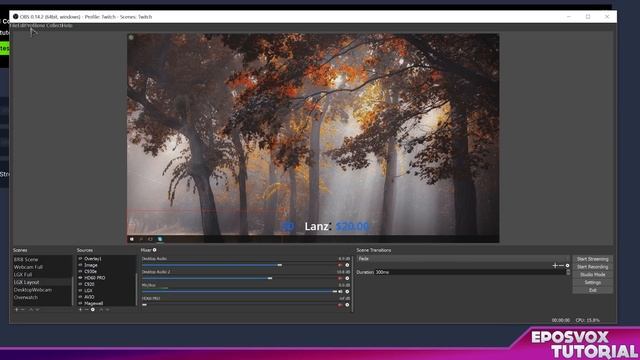Click Start Streaming button
The width and height of the screenshot is (640, 360).
tap(592, 259)
